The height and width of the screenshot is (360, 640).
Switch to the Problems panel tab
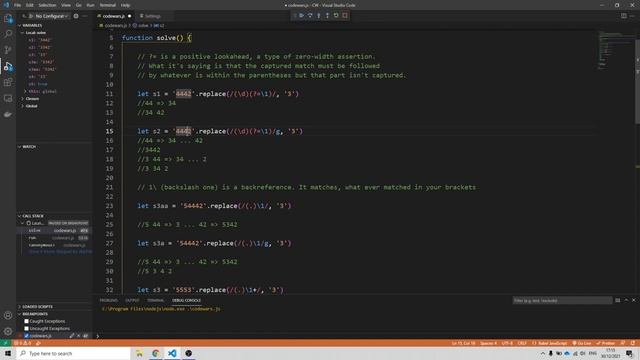coord(109,300)
